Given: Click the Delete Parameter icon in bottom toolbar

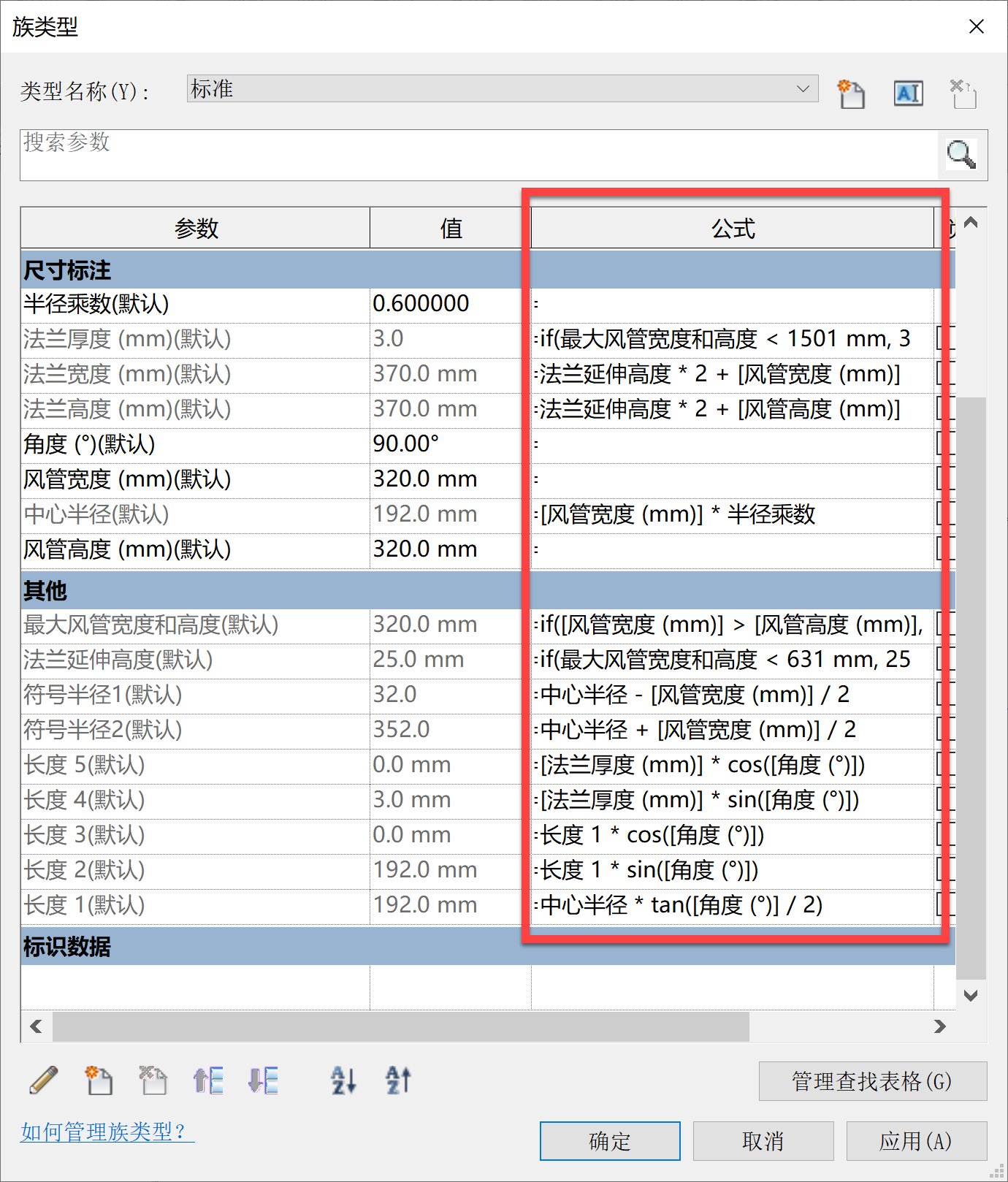Looking at the screenshot, I should tap(153, 1080).
